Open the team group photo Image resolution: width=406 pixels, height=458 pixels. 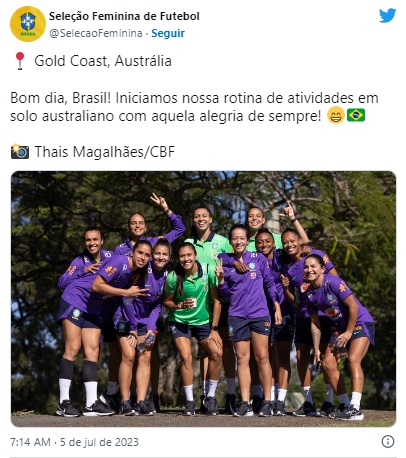tap(203, 299)
